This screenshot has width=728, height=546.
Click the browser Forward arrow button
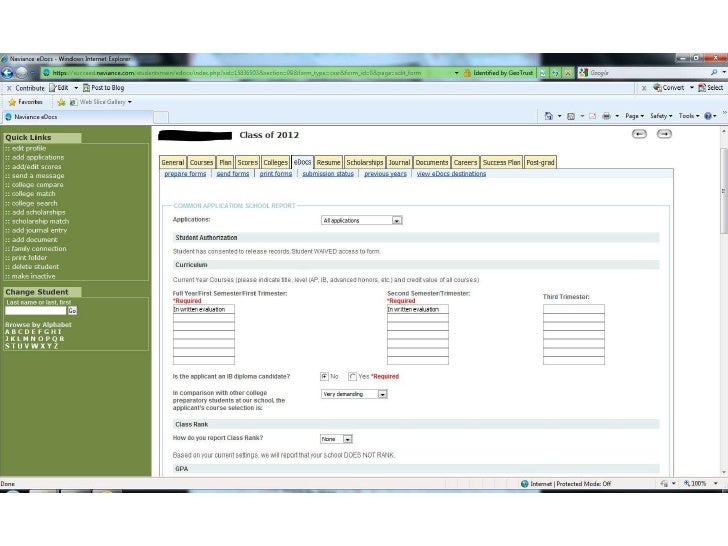click(22, 73)
